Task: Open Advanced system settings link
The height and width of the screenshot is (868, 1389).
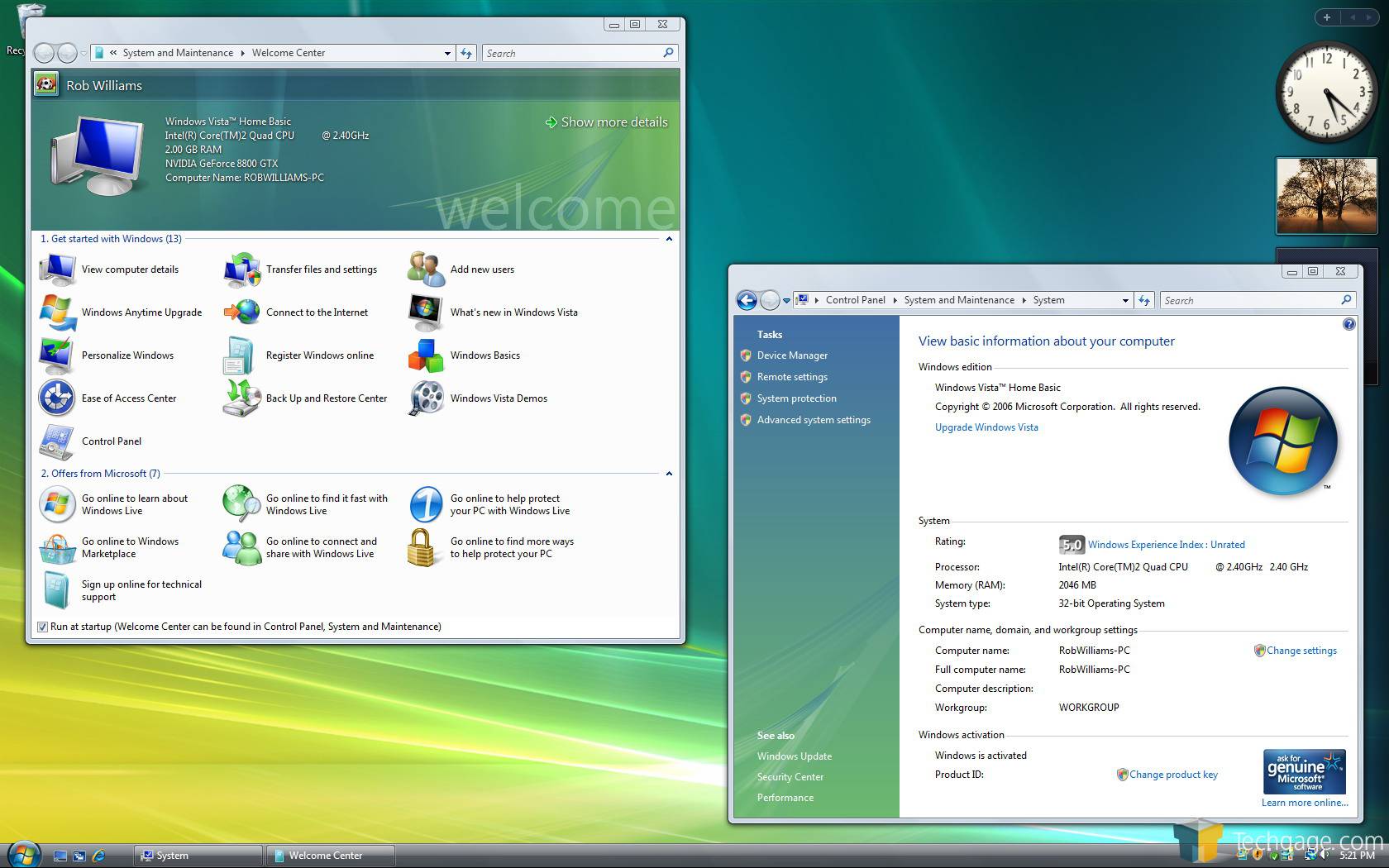Action: [814, 420]
